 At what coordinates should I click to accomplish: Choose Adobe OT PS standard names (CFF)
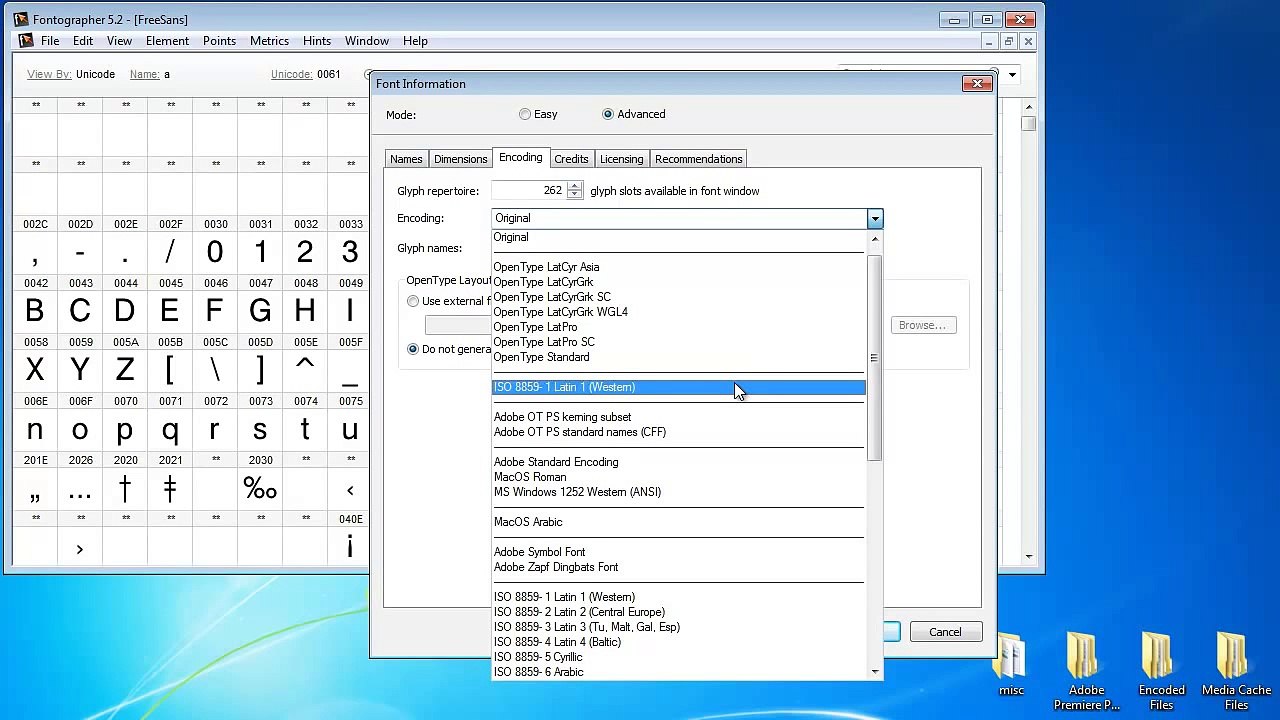click(x=678, y=432)
